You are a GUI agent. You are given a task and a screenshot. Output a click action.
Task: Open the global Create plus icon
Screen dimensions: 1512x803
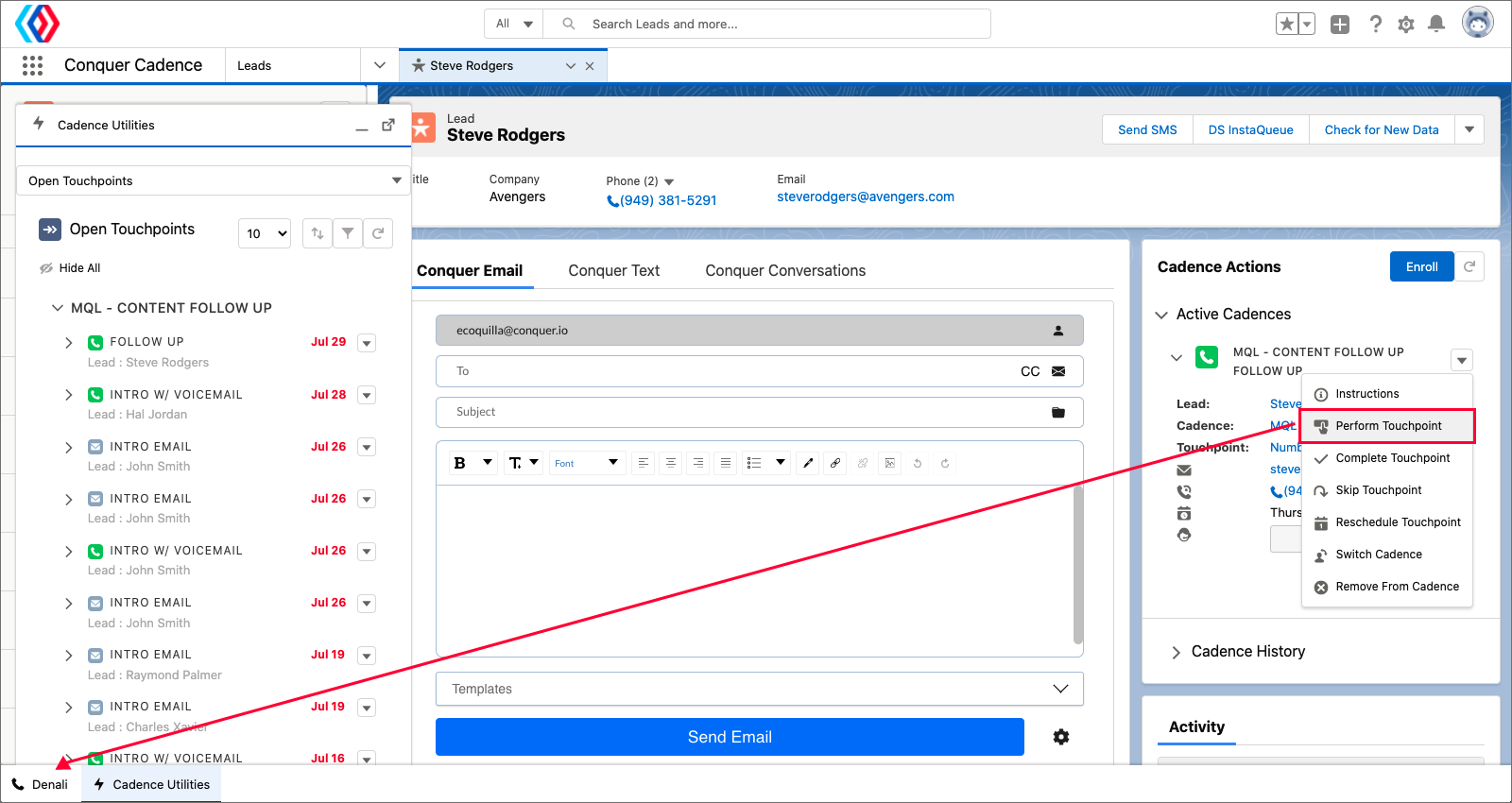coord(1340,25)
